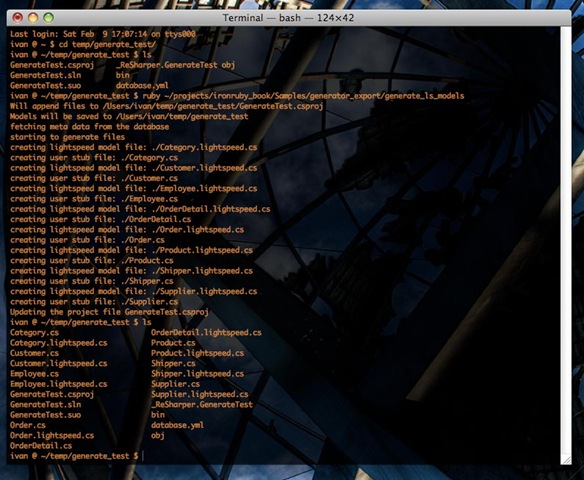
Task: Select 'creating user stub file: ./Product.cs' line
Action: tap(92, 261)
